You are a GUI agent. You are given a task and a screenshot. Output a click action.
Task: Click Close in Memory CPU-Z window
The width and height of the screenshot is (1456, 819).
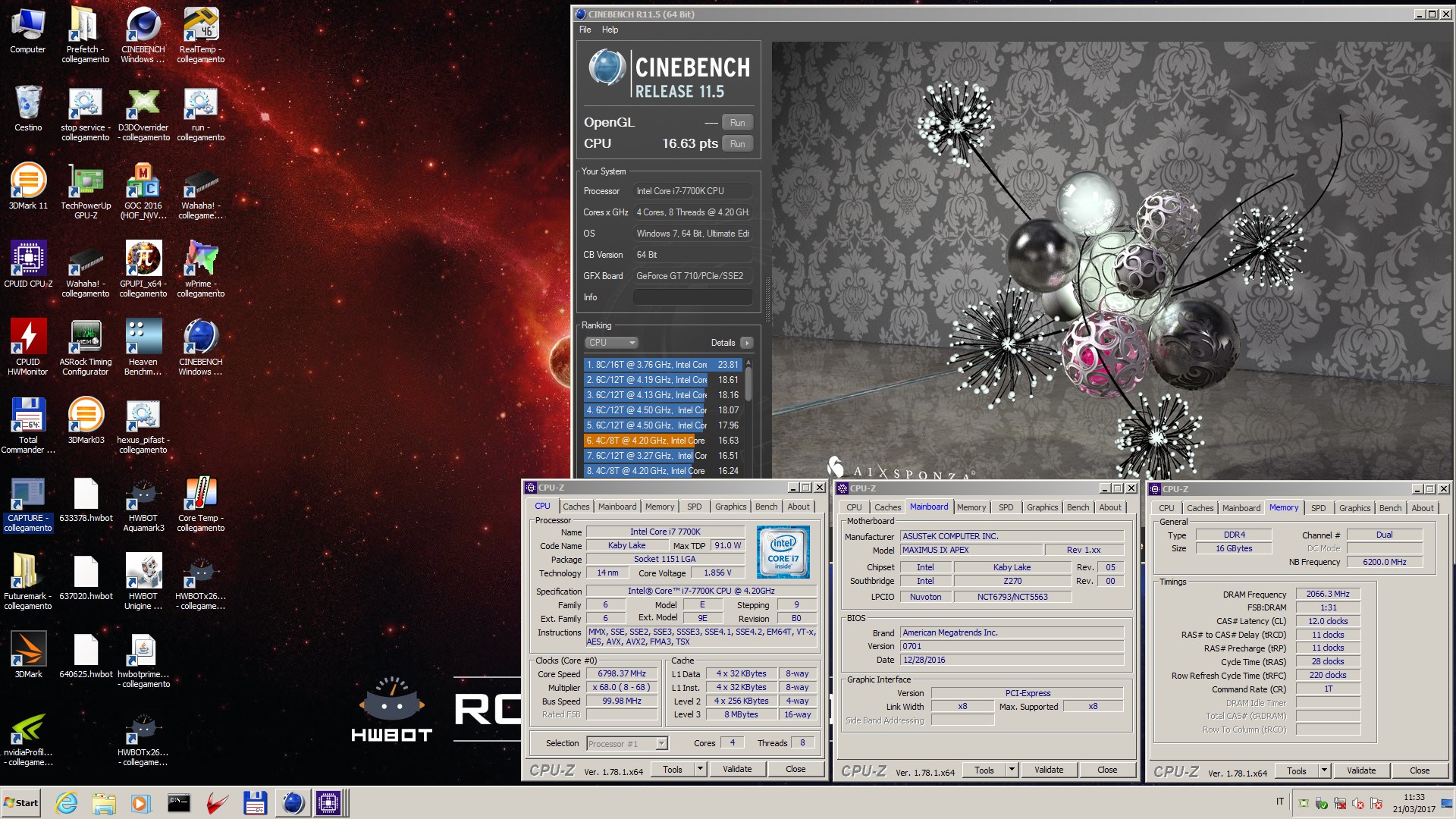coord(1420,770)
